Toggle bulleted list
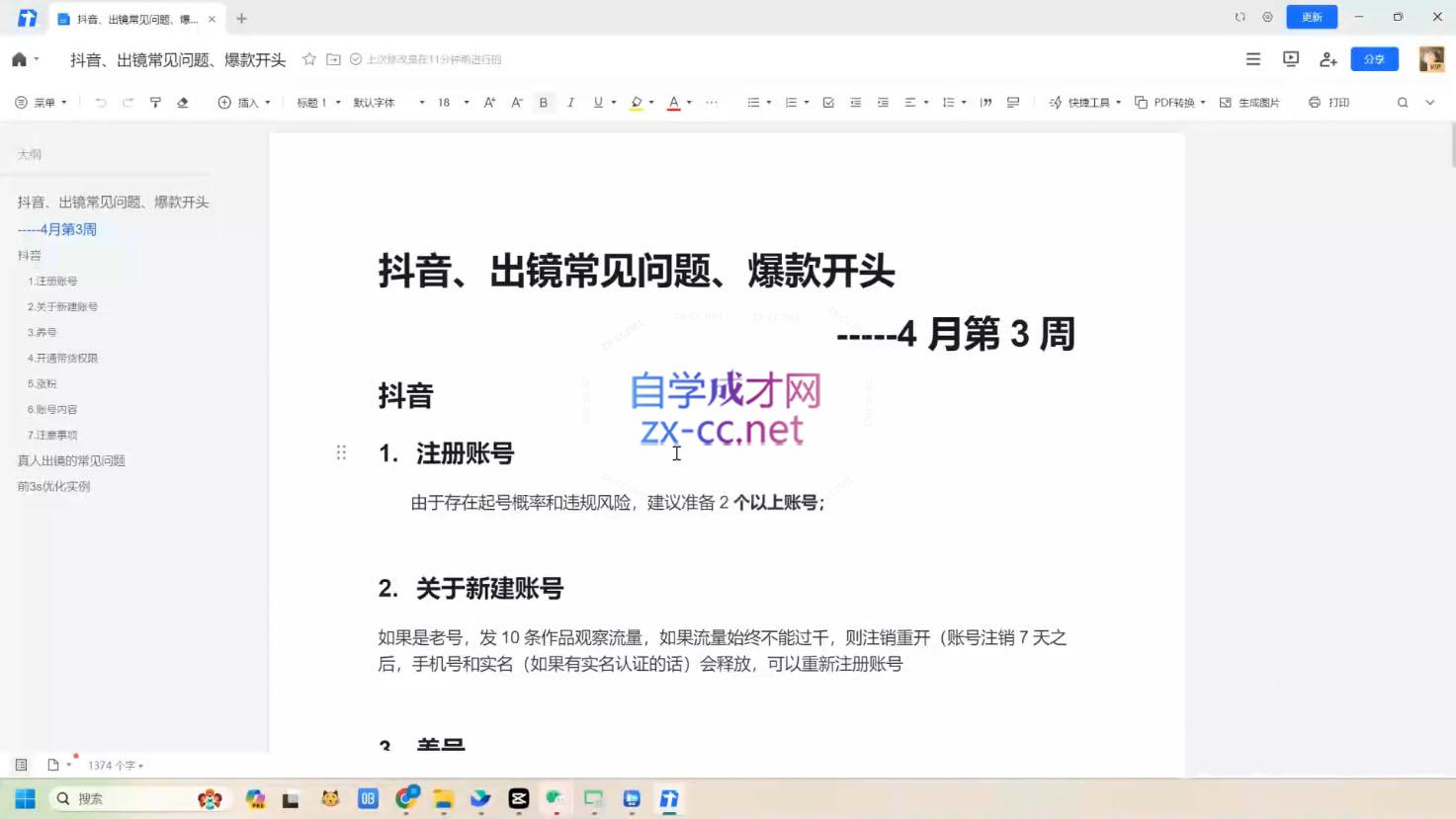The height and width of the screenshot is (819, 1456). 753,103
